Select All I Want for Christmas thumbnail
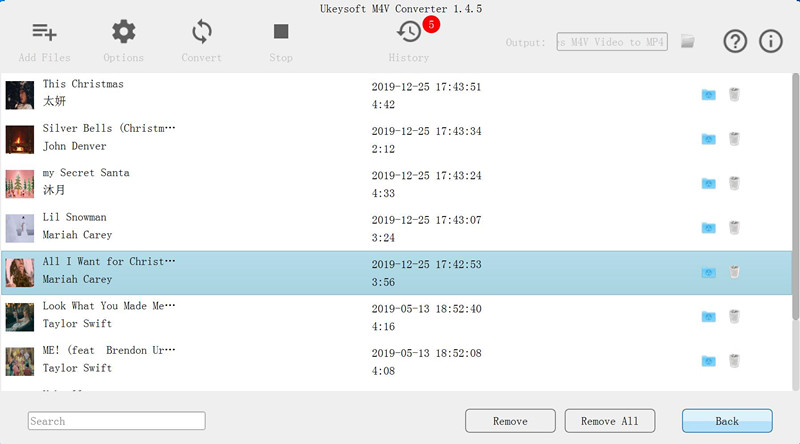This screenshot has height=444, width=800. point(20,273)
